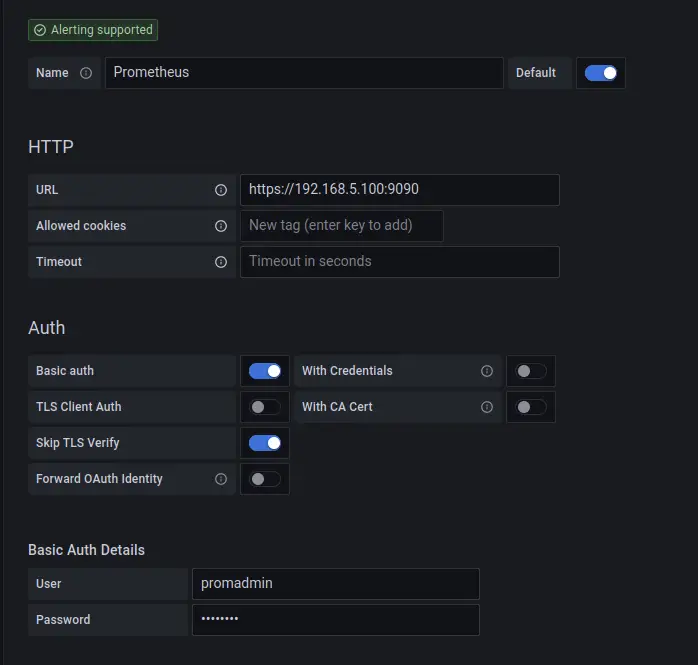Click the info icon next to Name
Viewport: 698px width, 665px height.
tap(86, 73)
